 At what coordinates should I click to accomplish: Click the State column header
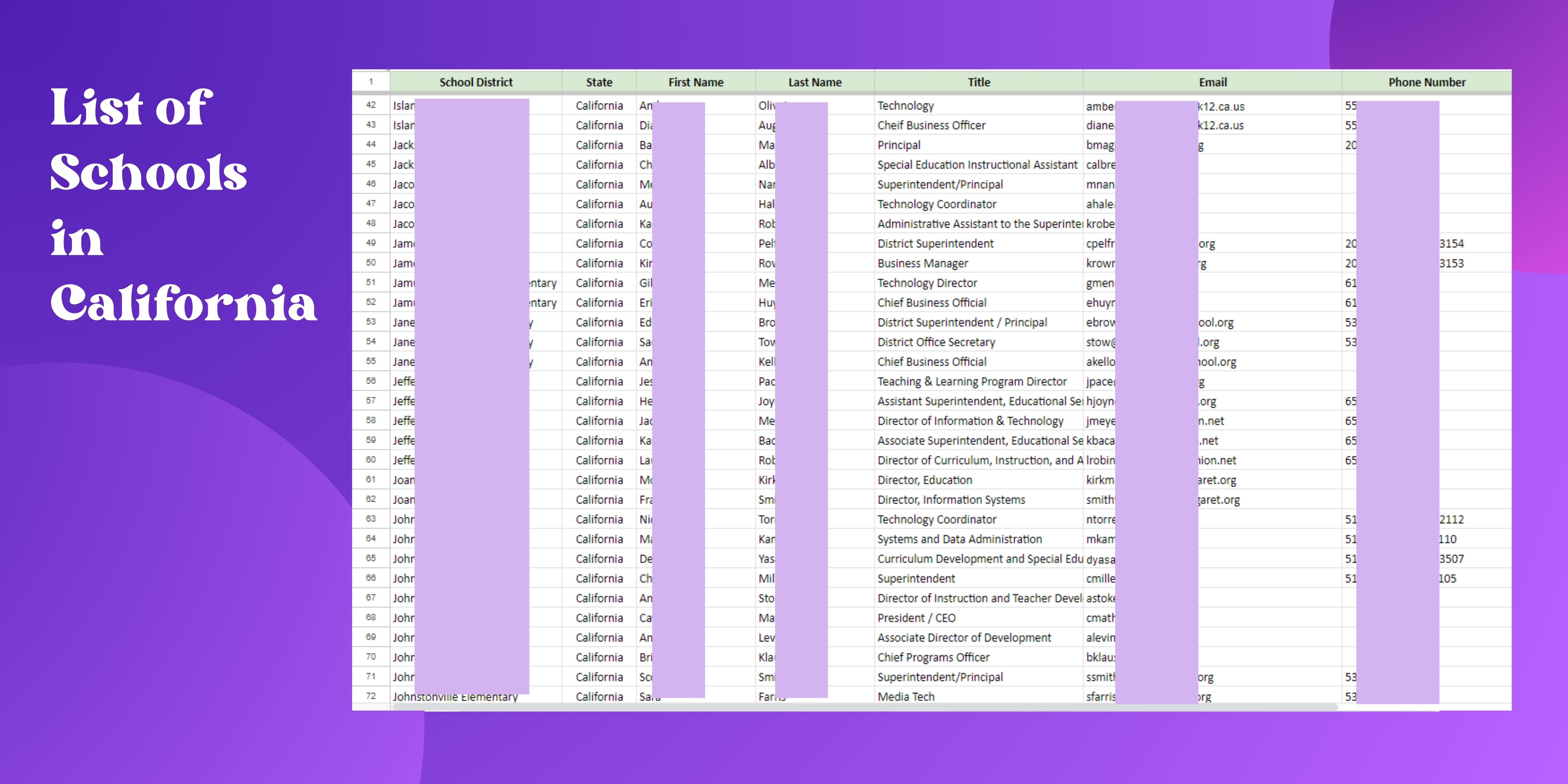tap(599, 82)
